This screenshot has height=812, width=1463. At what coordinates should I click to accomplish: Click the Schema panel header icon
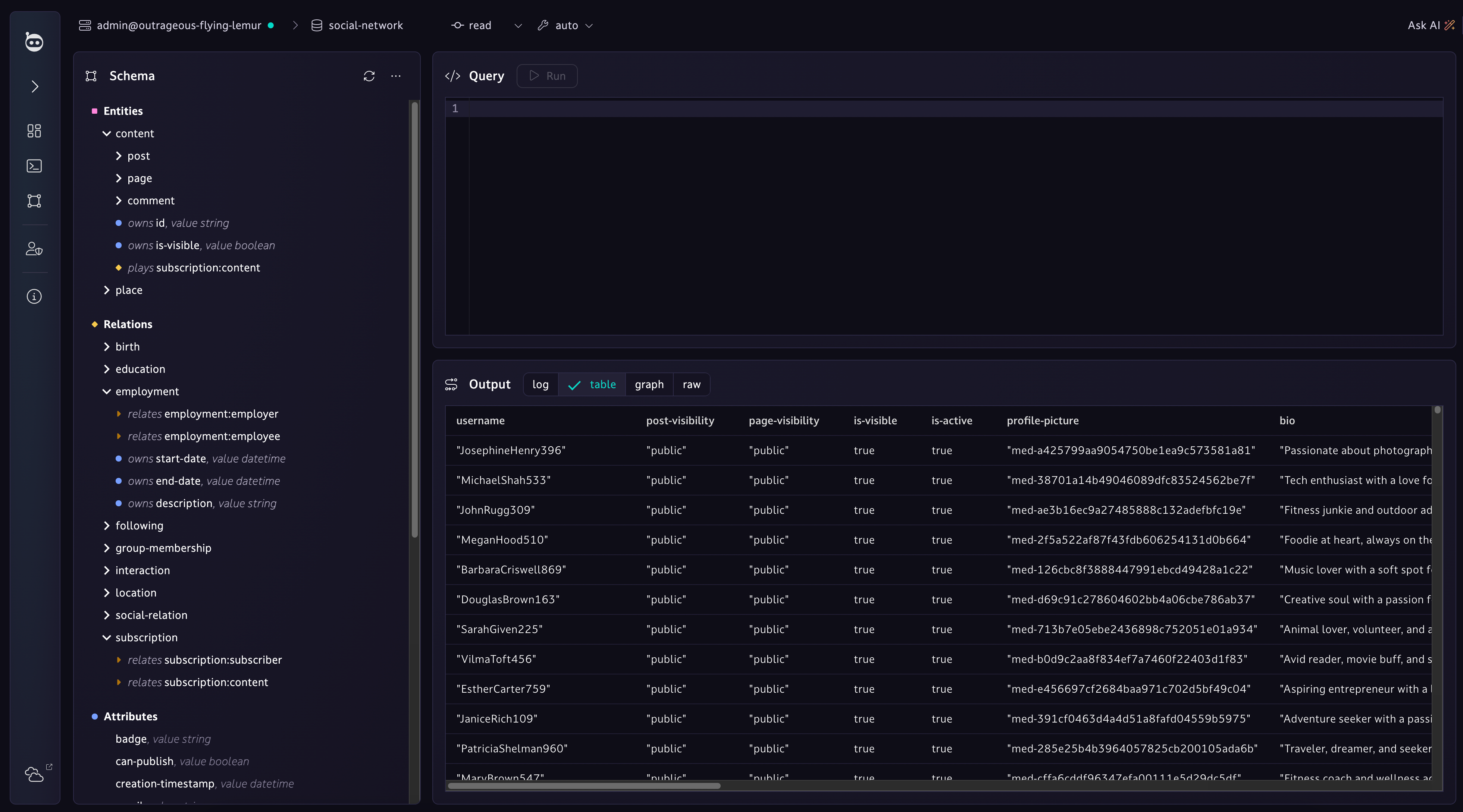pos(91,76)
